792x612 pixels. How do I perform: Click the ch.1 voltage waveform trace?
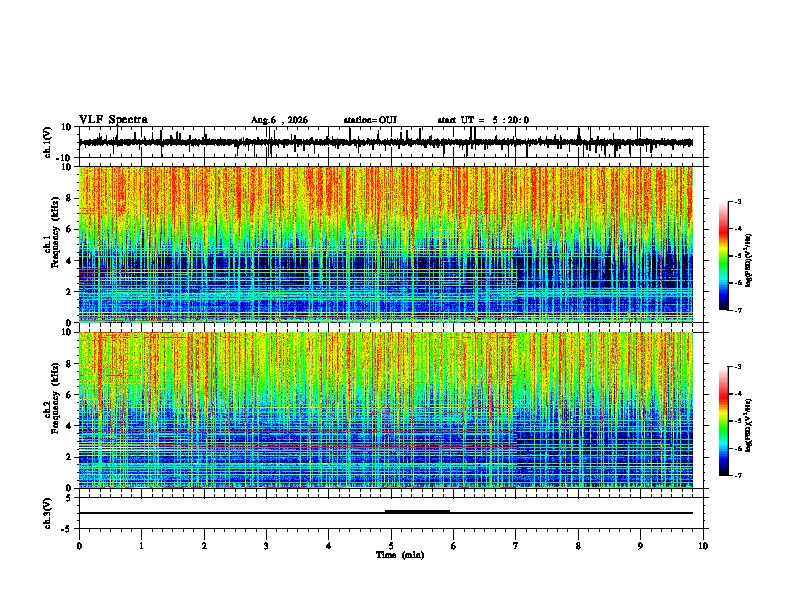pyautogui.click(x=386, y=142)
